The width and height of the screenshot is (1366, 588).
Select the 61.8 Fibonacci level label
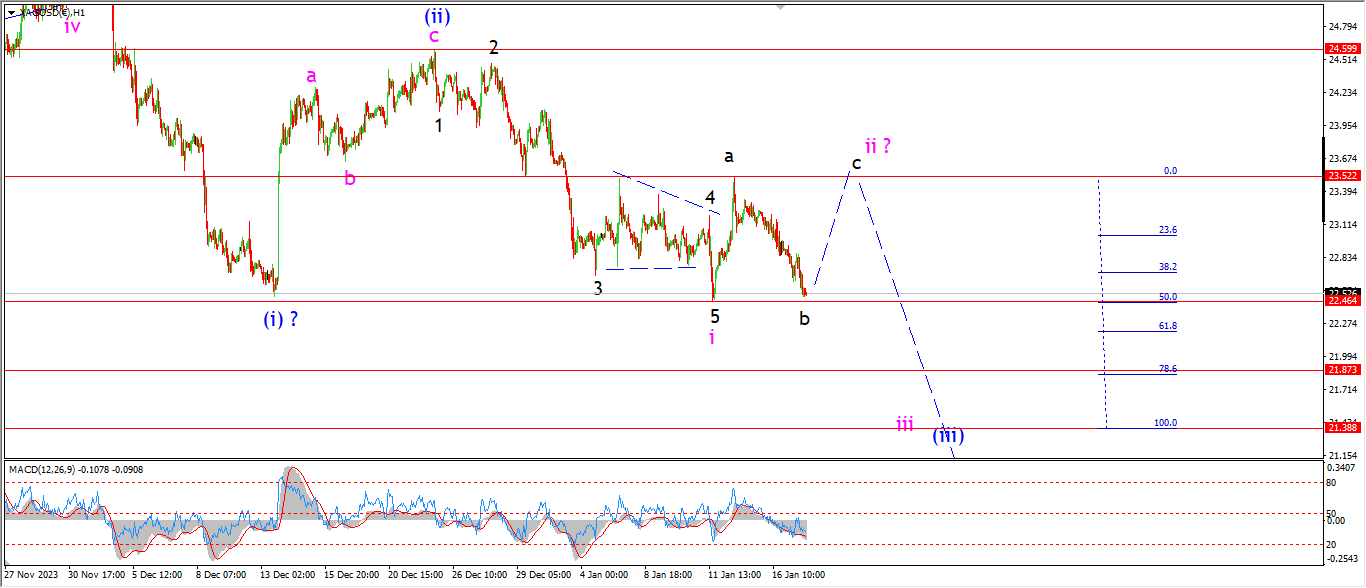pos(1167,326)
